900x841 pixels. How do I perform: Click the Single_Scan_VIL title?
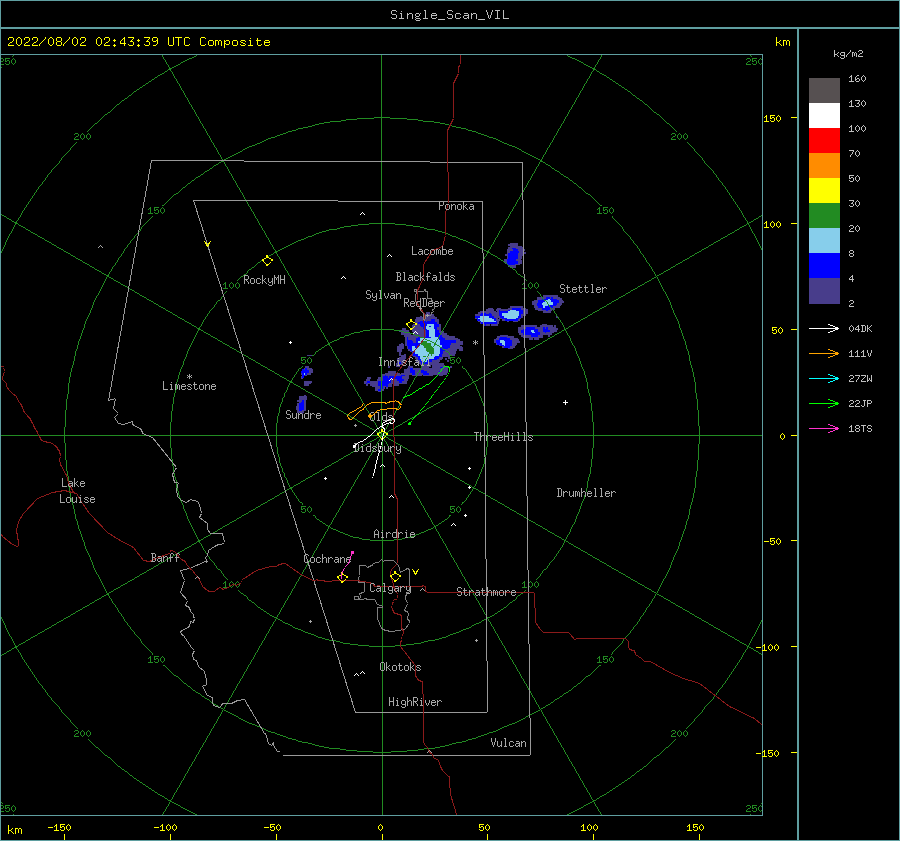tap(449, 15)
